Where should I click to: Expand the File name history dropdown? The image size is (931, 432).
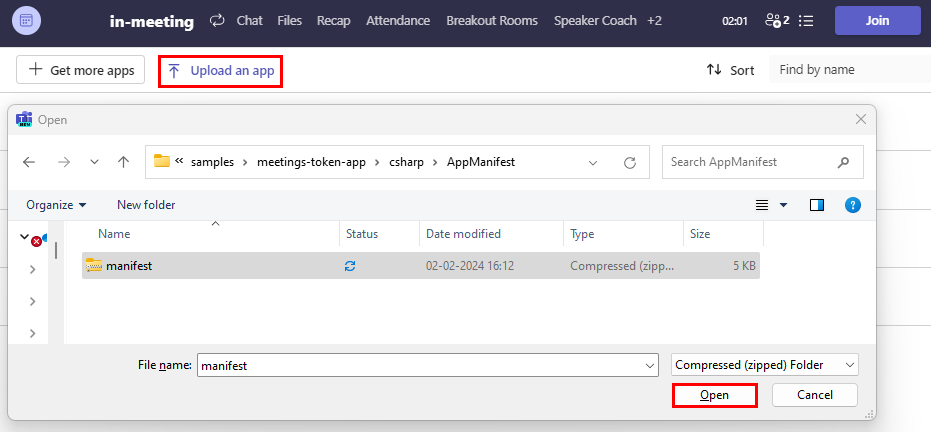650,366
